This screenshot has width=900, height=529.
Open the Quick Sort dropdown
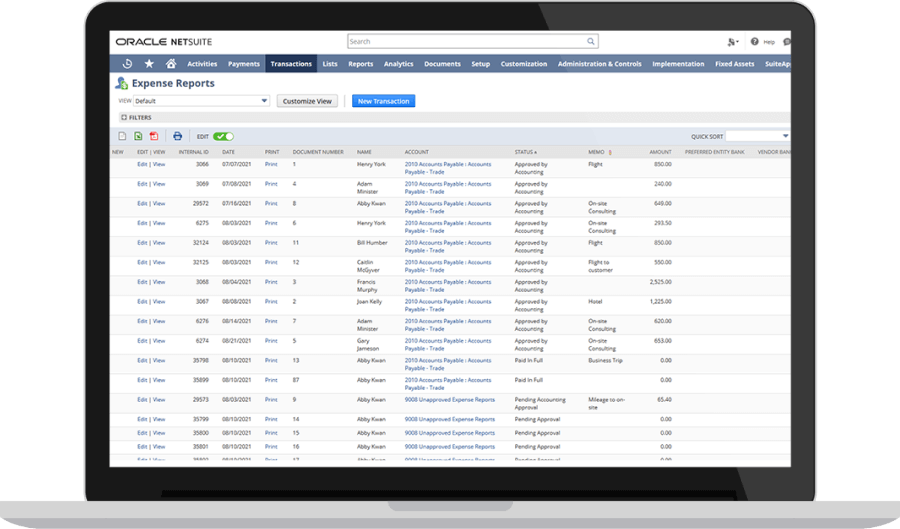(758, 136)
